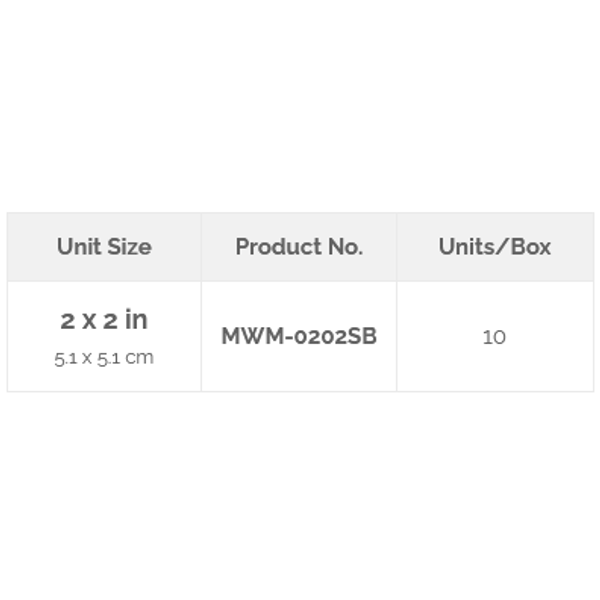The image size is (600, 600).
Task: Click the Units/Box column header
Action: point(495,246)
